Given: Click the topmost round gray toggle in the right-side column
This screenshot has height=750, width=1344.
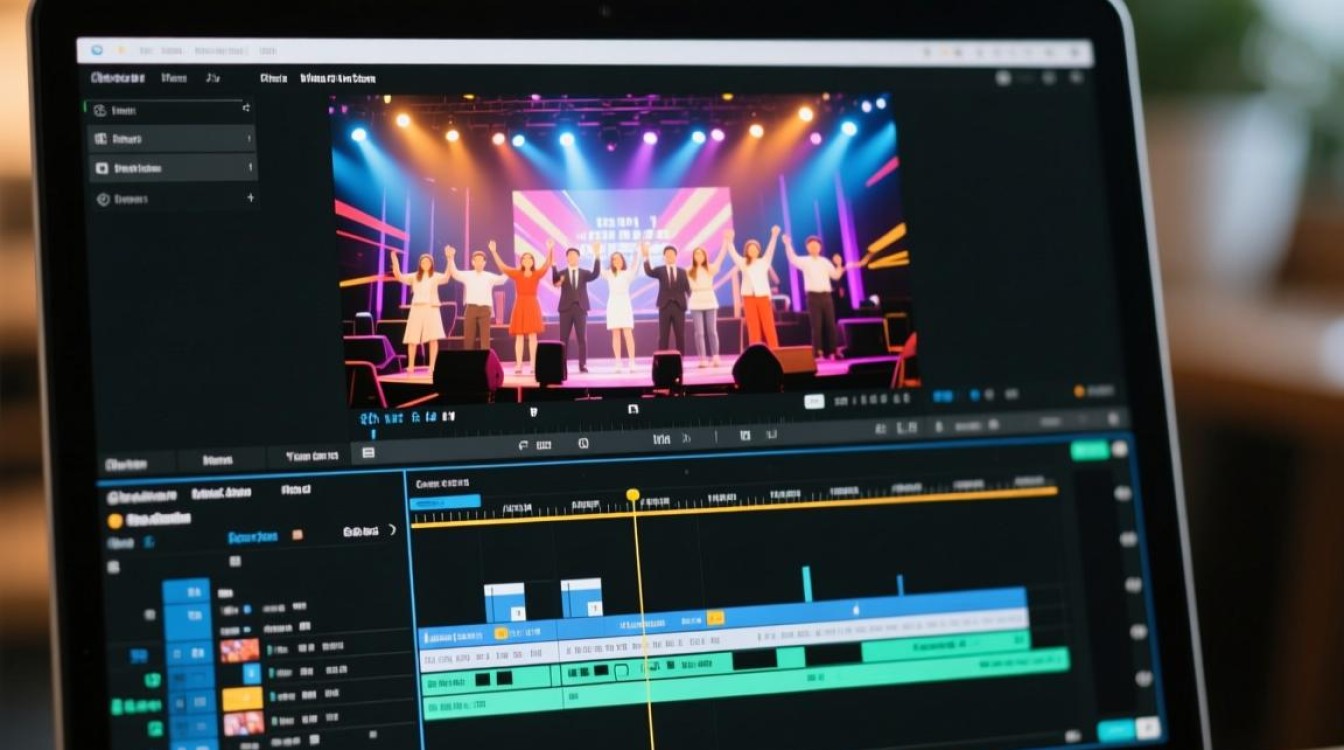Looking at the screenshot, I should click(x=1119, y=450).
